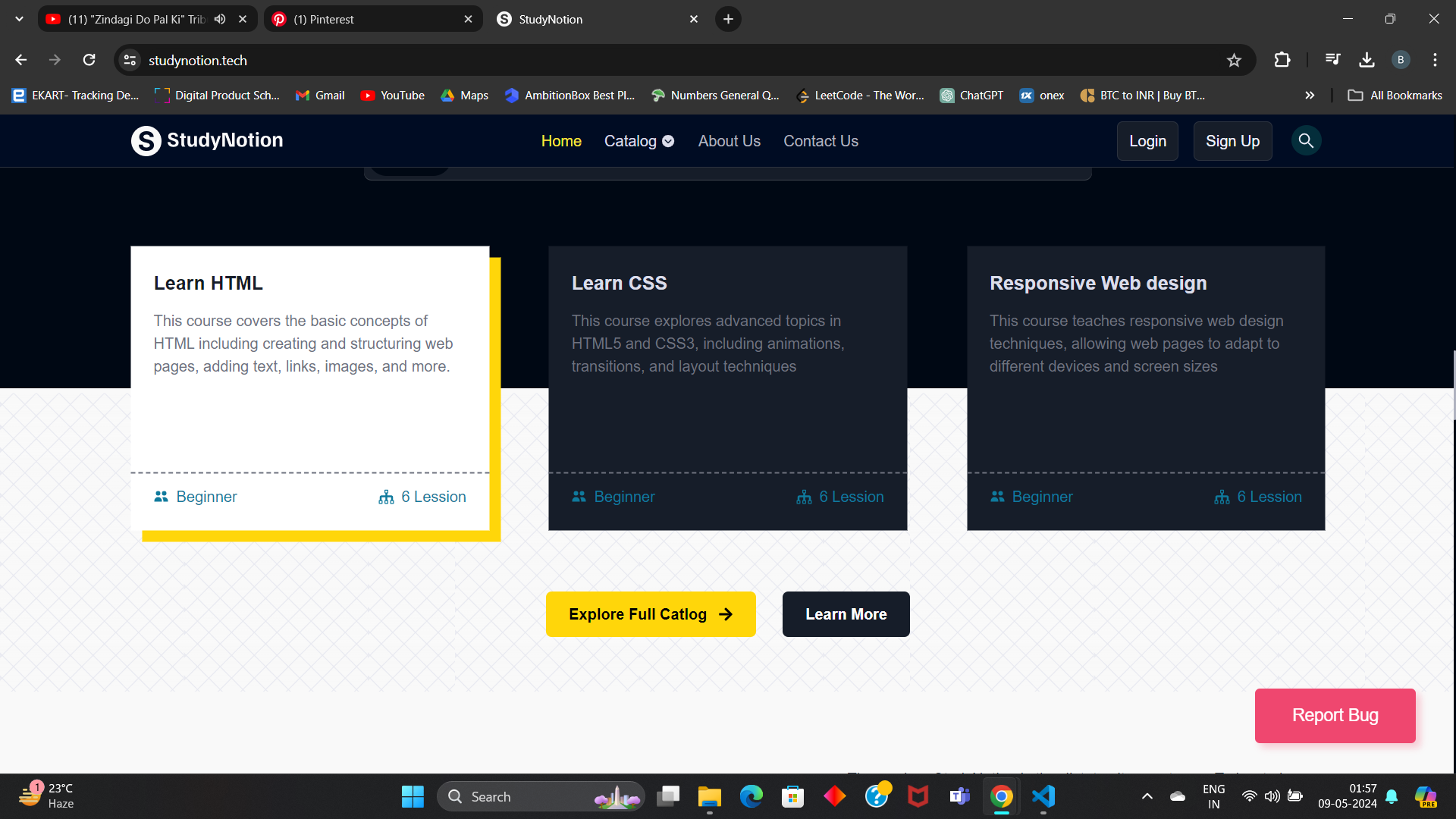Viewport: 1456px width, 819px height.
Task: Open the Chrome extensions puzzle icon
Action: point(1282,60)
